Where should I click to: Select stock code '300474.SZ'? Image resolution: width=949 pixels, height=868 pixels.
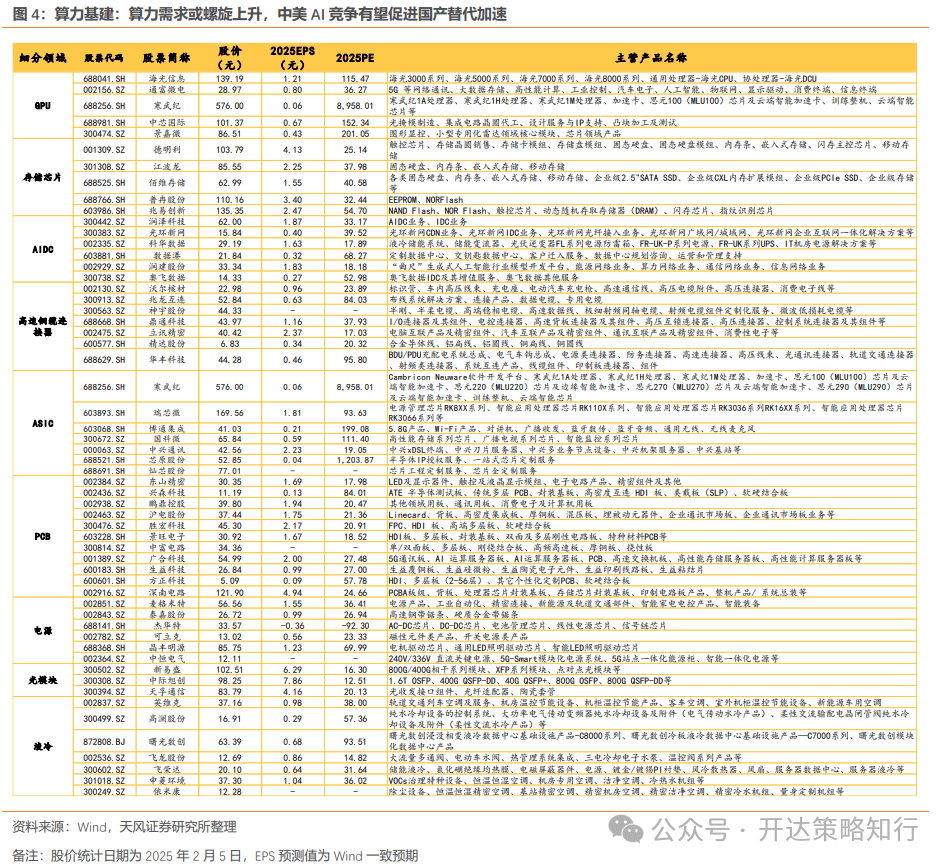click(104, 134)
